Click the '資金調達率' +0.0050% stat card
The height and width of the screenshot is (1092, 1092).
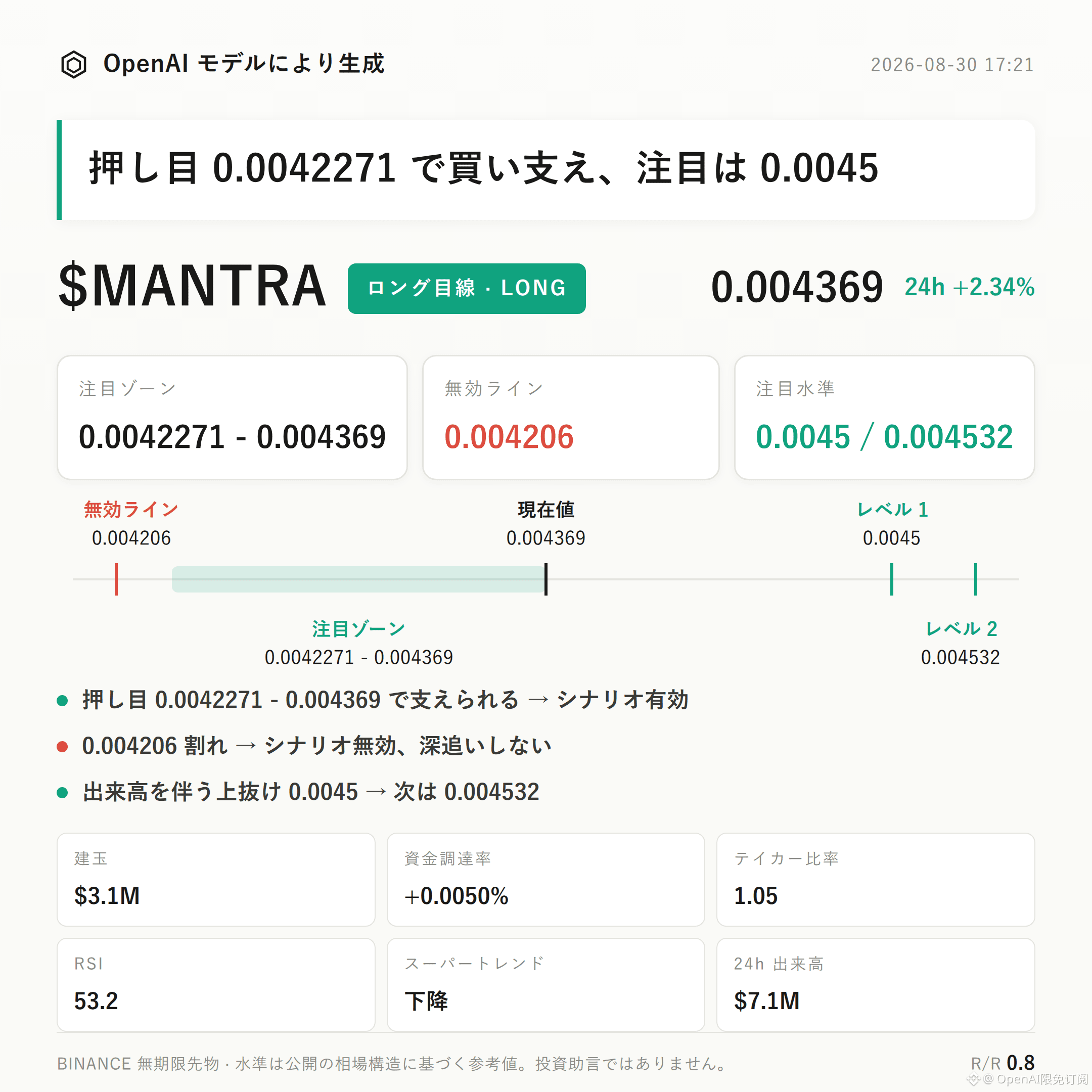(x=545, y=880)
